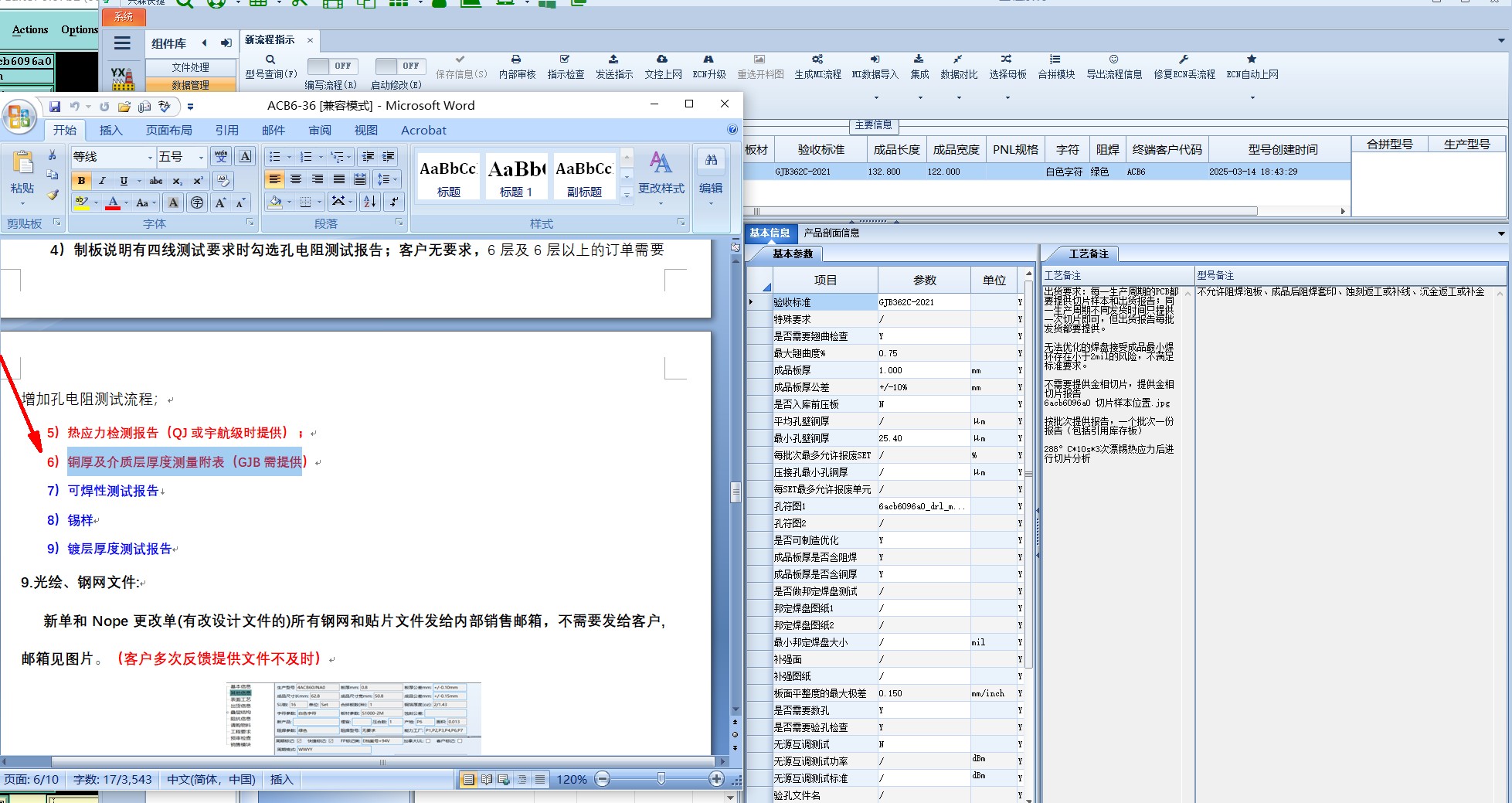Open dropdown arrow under MI数据导入
This screenshot has width=1512, height=803.
pos(876,97)
